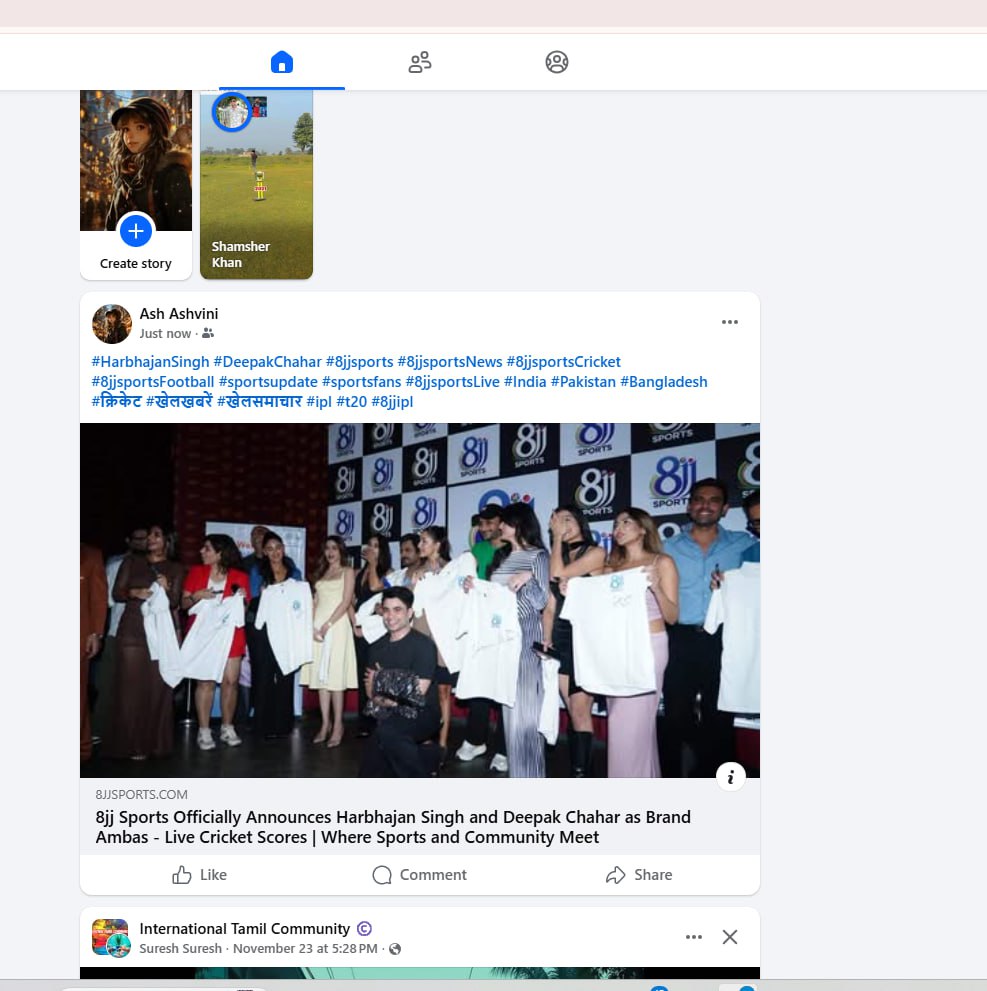Viewport: 987px width, 991px height.
Task: Click the #8jjsportsFootball hashtag
Action: pos(153,382)
